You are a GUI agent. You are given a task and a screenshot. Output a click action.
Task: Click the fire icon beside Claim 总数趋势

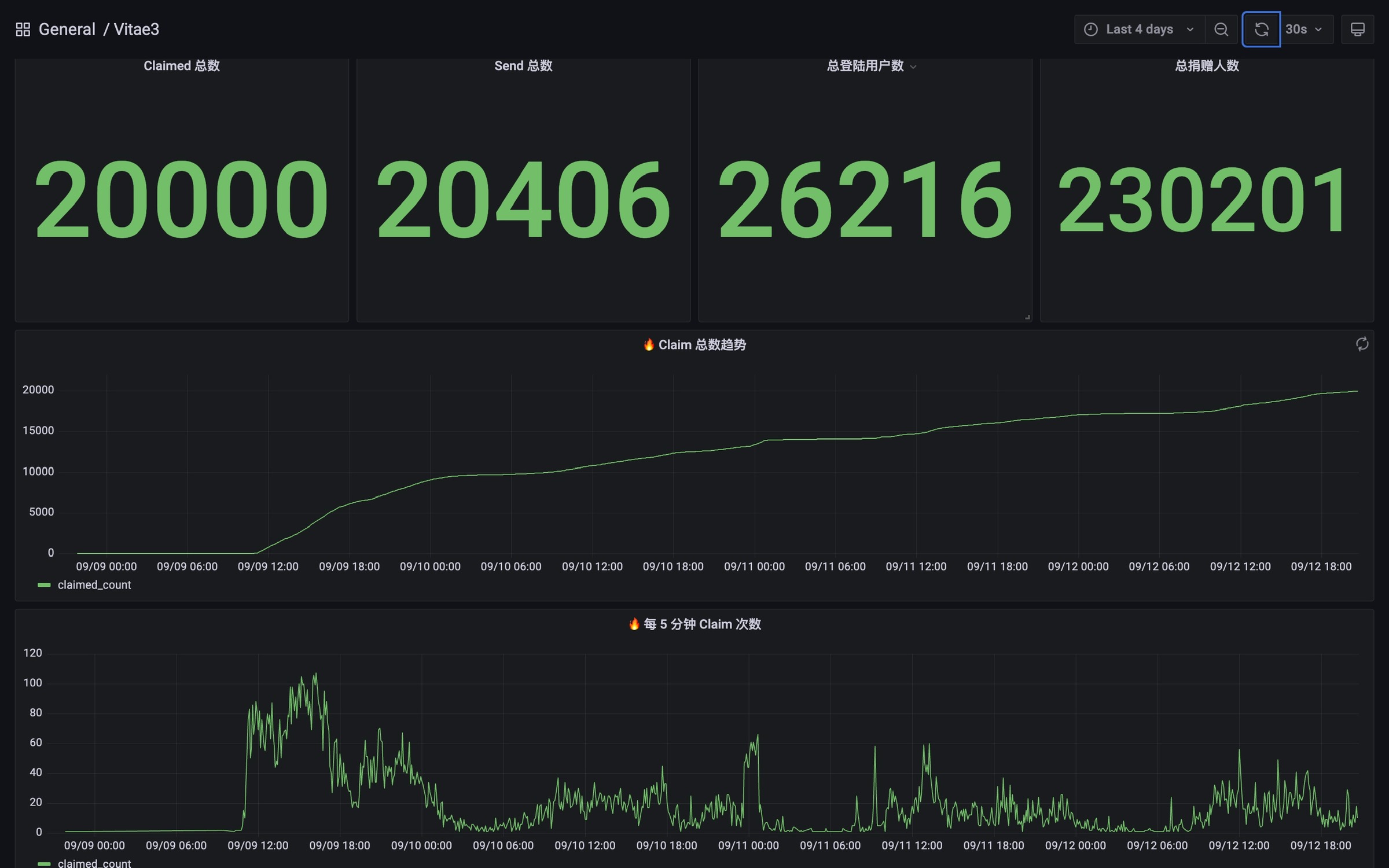[x=649, y=345]
